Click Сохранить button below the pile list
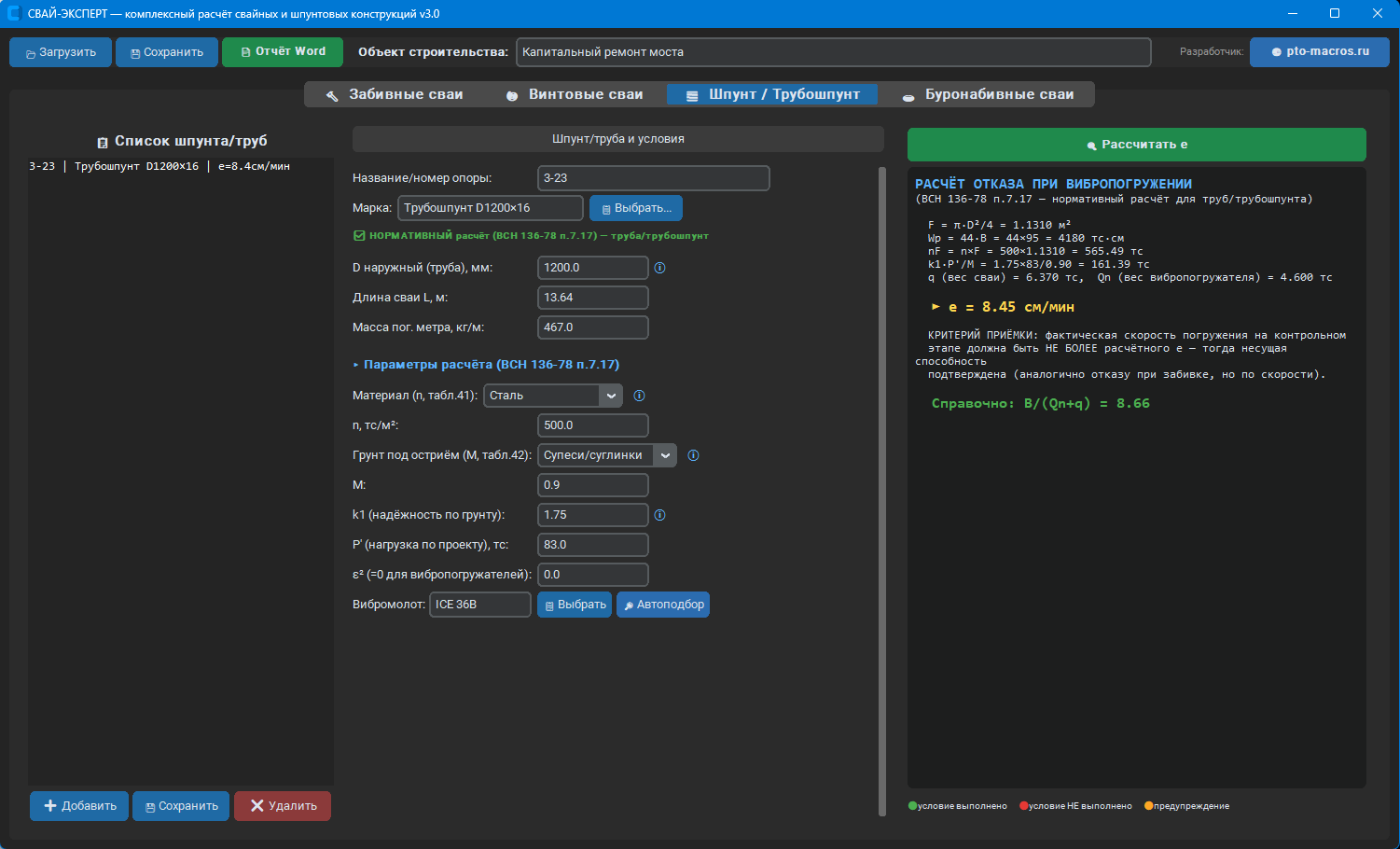Viewport: 1400px width, 849px height. pos(181,806)
